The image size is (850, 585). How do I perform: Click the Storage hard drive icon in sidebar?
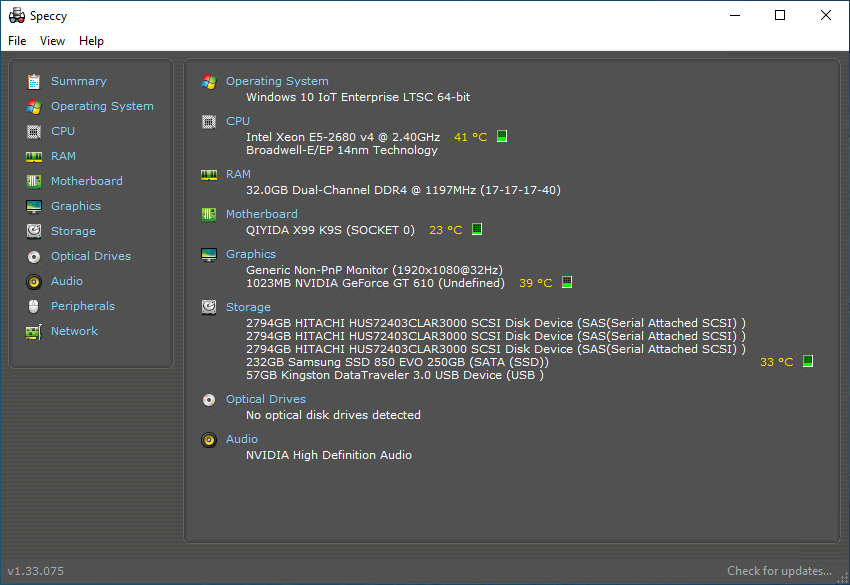coord(34,231)
